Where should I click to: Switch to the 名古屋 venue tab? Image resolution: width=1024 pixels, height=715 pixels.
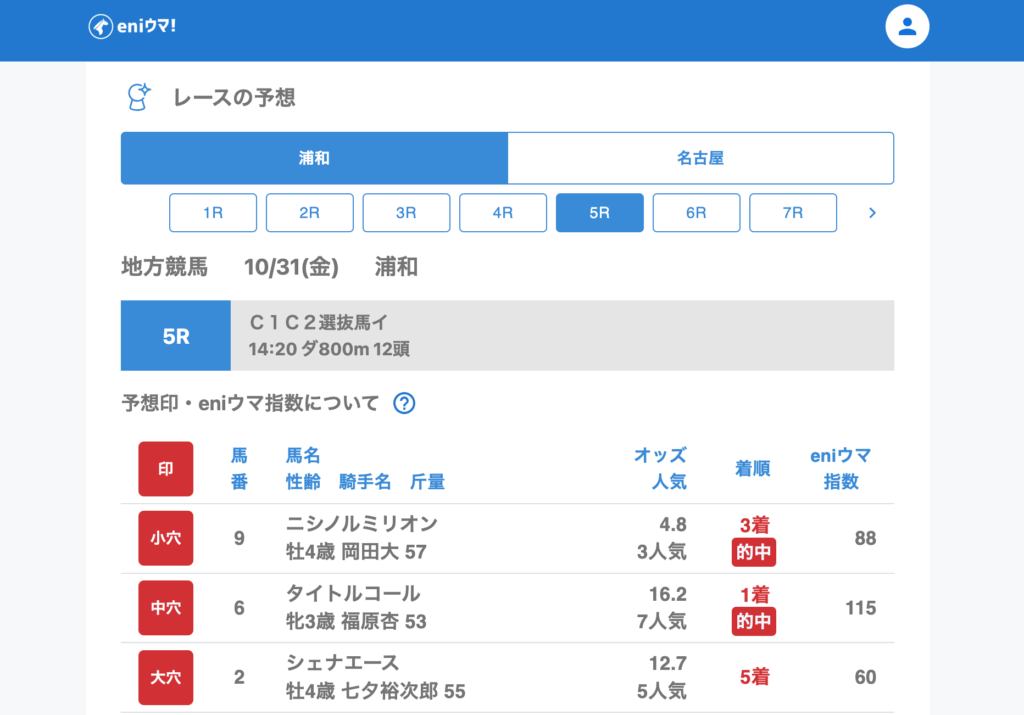tap(700, 158)
